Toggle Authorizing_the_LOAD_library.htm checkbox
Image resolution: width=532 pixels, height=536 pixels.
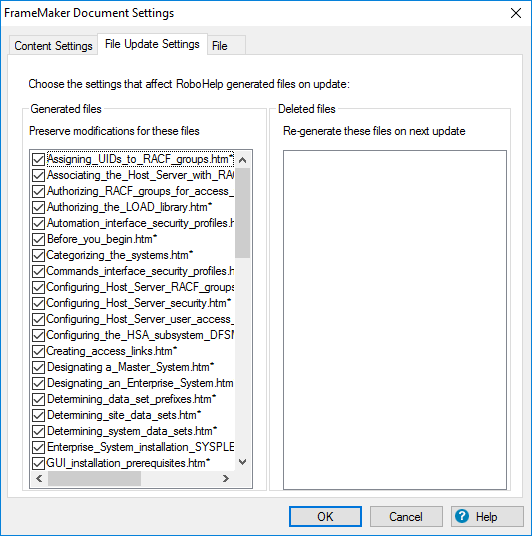[x=38, y=207]
